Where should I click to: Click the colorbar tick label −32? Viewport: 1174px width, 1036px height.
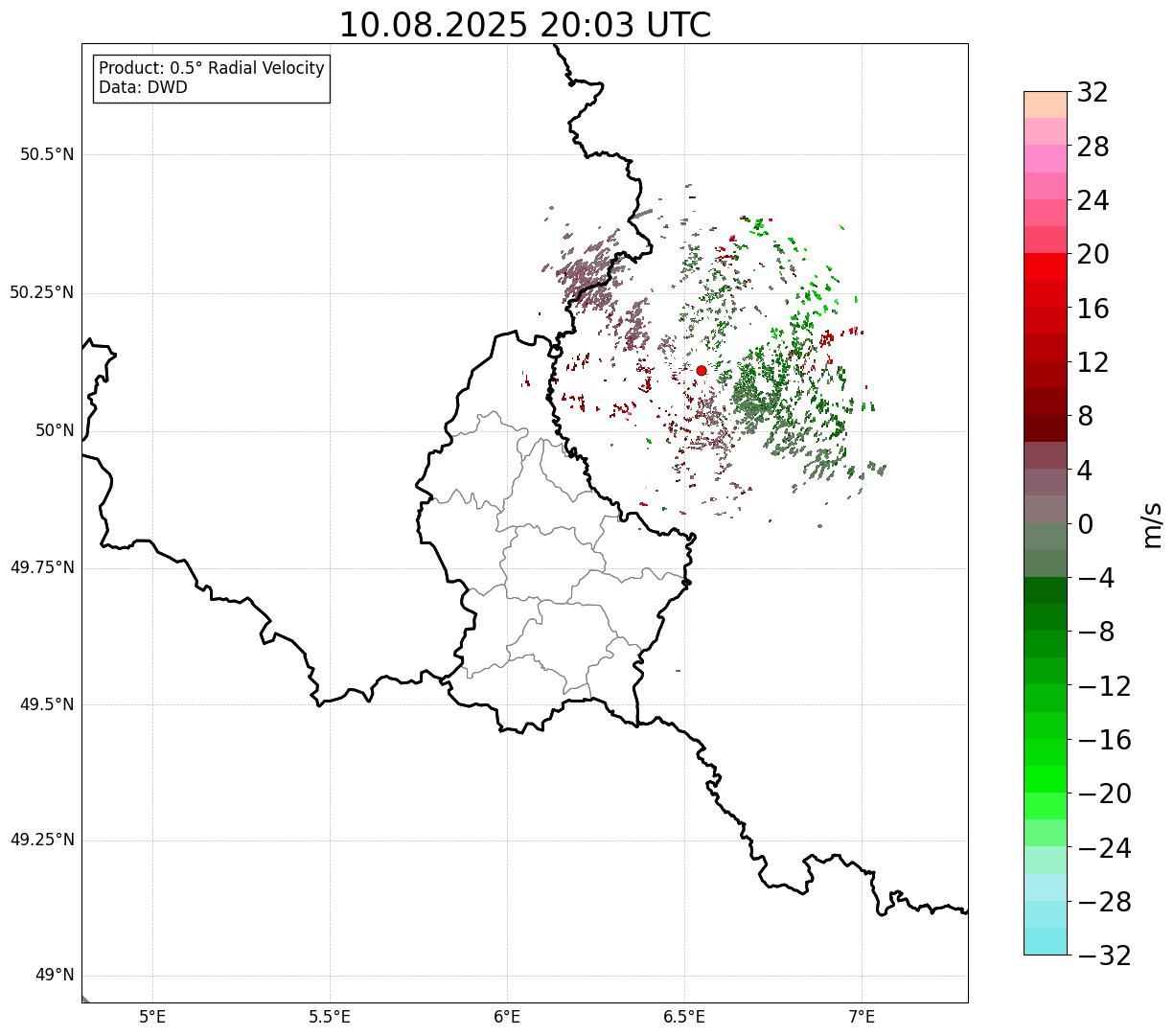pyautogui.click(x=1104, y=955)
